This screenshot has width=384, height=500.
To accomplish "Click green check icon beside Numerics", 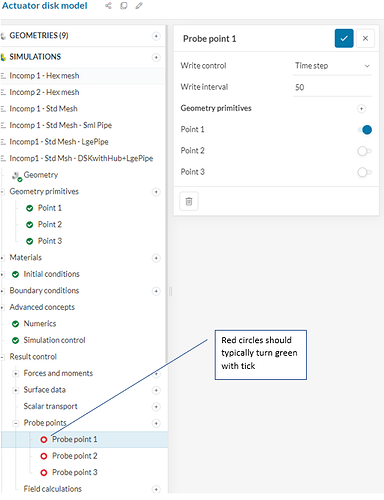I will [x=15, y=324].
